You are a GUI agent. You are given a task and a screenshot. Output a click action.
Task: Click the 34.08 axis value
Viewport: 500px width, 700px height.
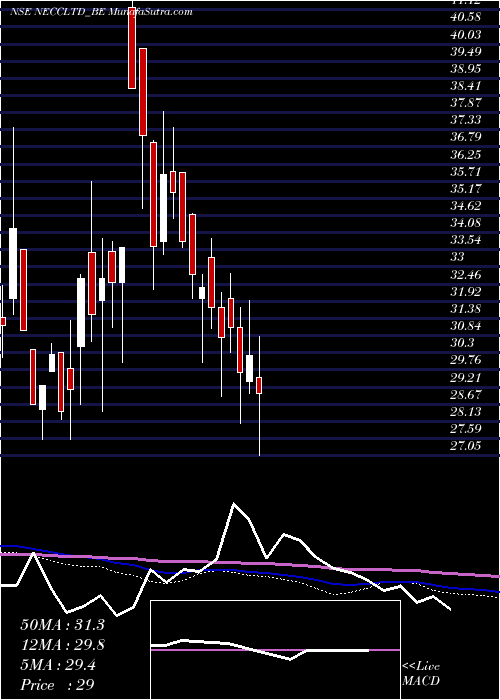467,223
